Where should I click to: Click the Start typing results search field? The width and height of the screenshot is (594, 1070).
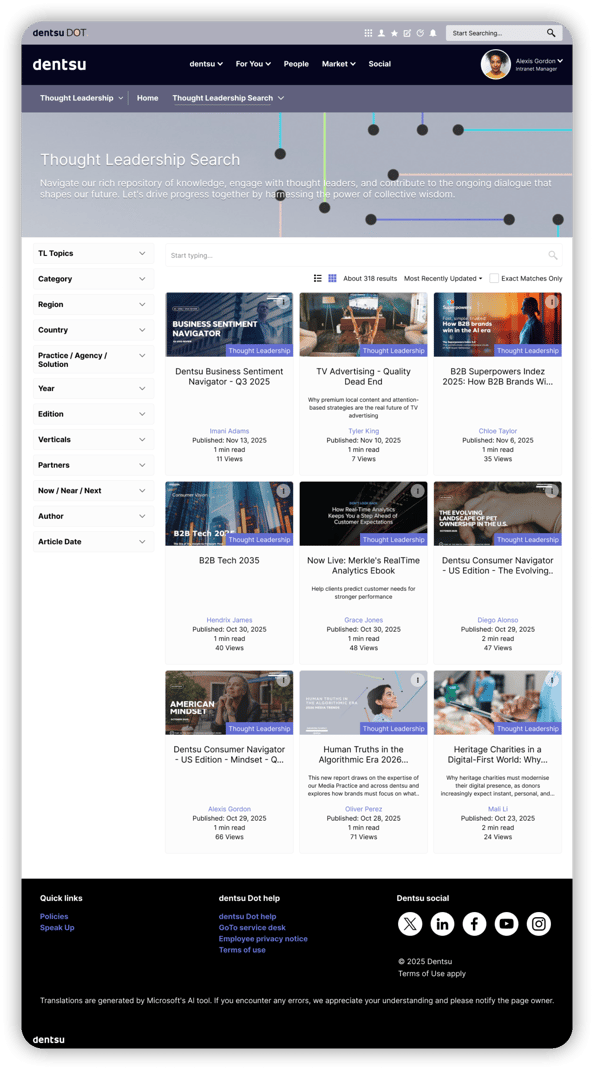click(x=364, y=255)
